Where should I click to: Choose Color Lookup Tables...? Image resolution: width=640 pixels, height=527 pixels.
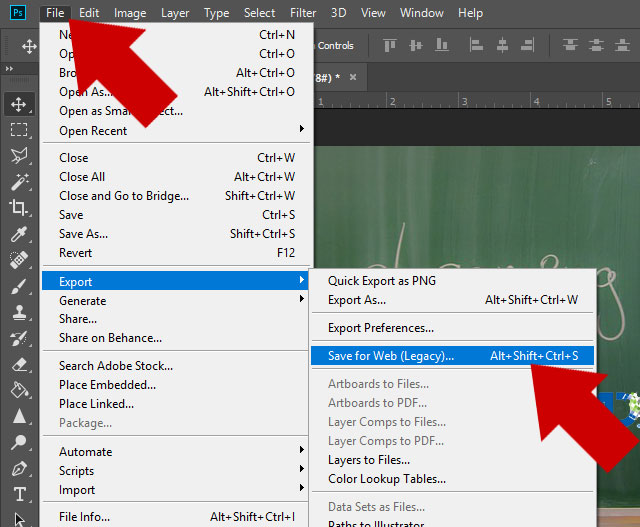tap(452, 478)
